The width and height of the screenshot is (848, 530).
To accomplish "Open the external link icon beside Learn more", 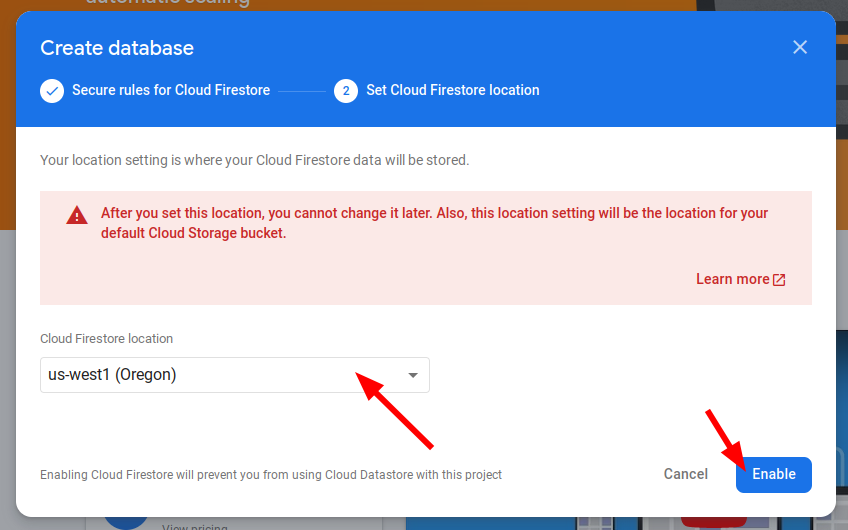I will point(779,280).
